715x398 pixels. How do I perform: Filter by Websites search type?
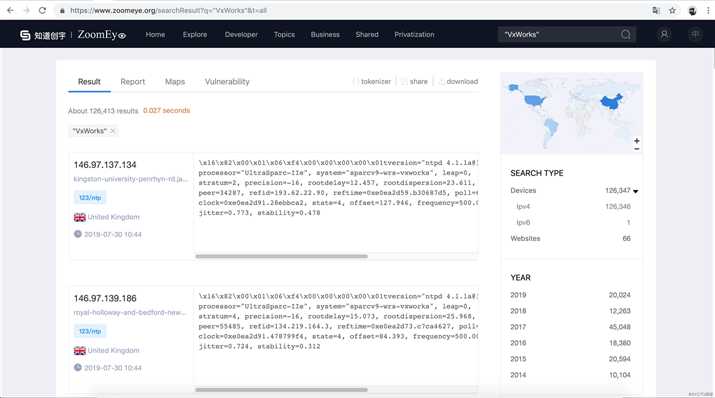525,238
